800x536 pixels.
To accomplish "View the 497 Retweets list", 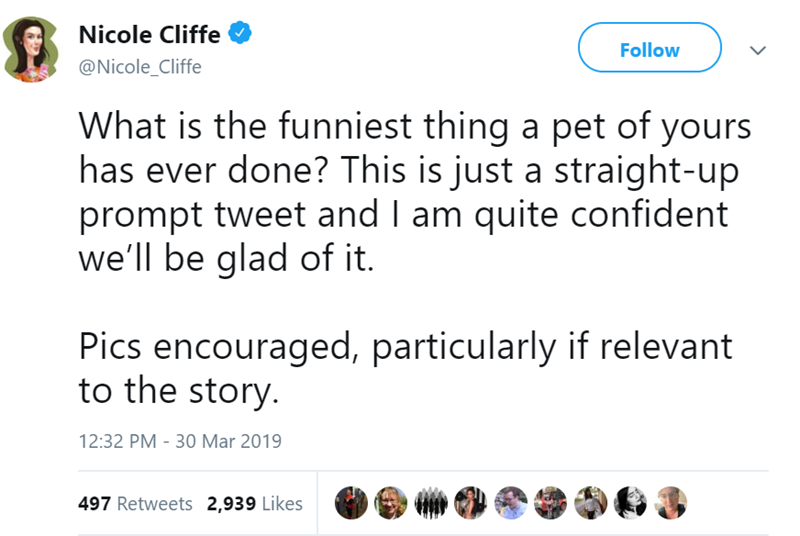I will click(x=135, y=504).
